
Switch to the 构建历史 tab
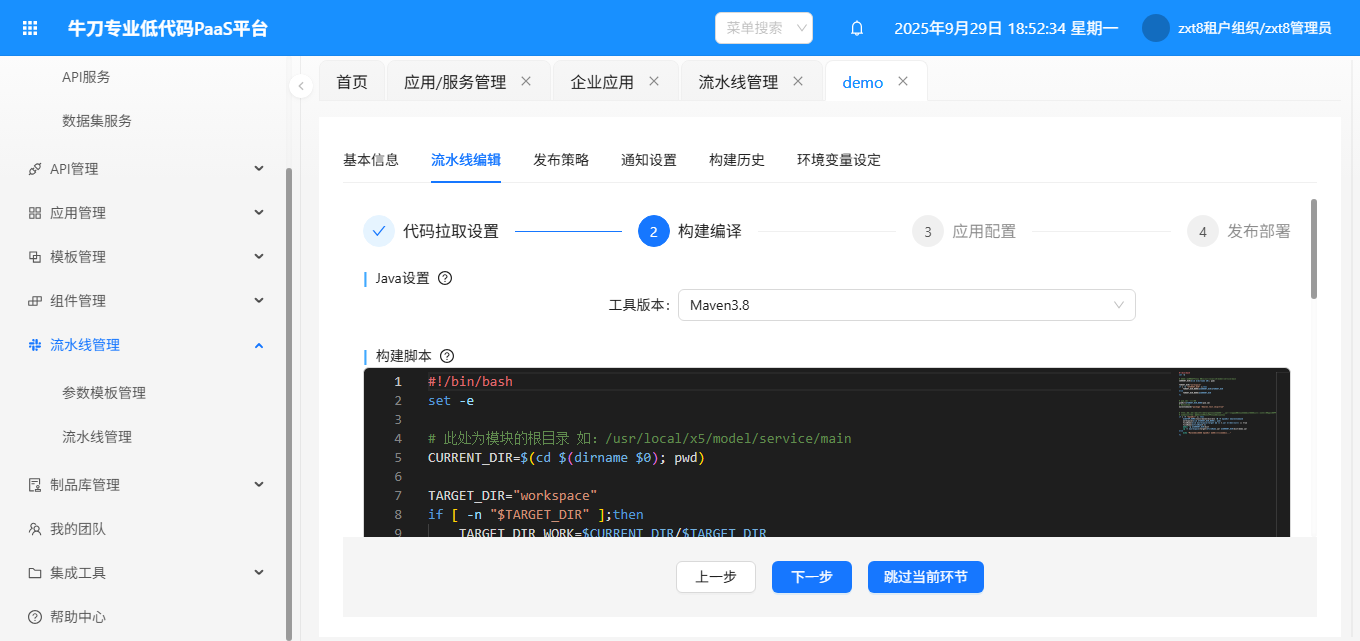[737, 160]
